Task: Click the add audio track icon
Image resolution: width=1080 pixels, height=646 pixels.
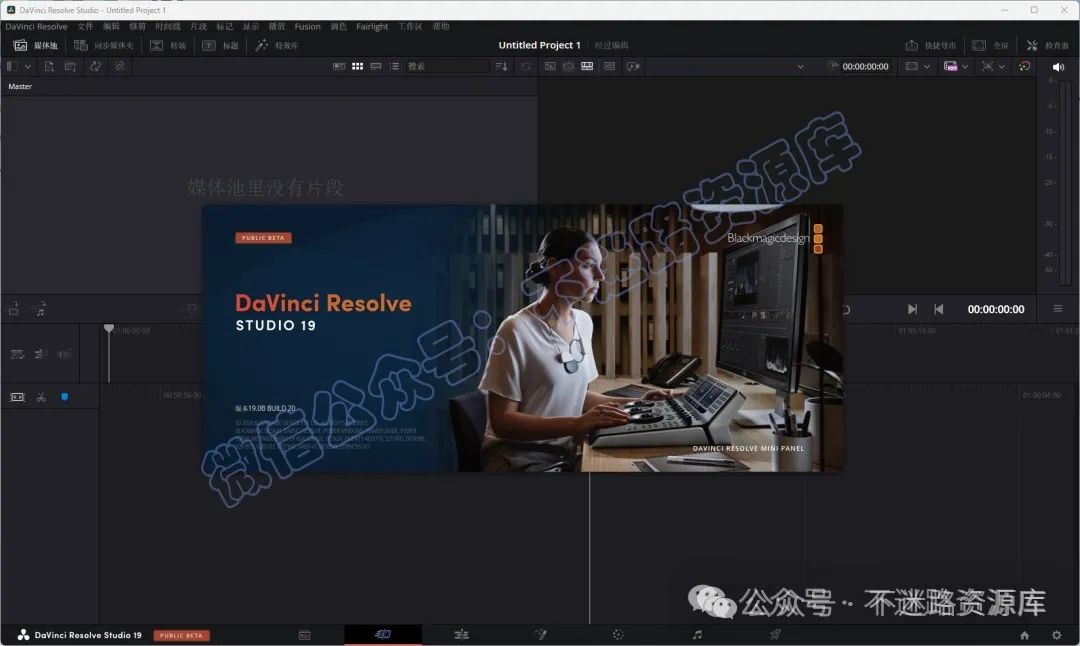Action: point(40,309)
